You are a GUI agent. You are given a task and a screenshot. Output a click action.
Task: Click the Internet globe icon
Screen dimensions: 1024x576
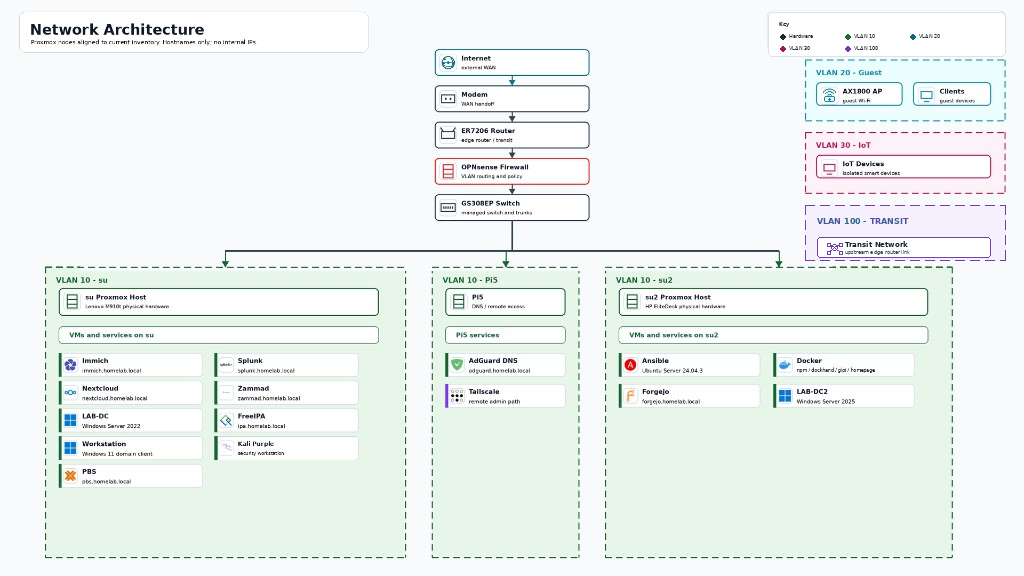448,63
